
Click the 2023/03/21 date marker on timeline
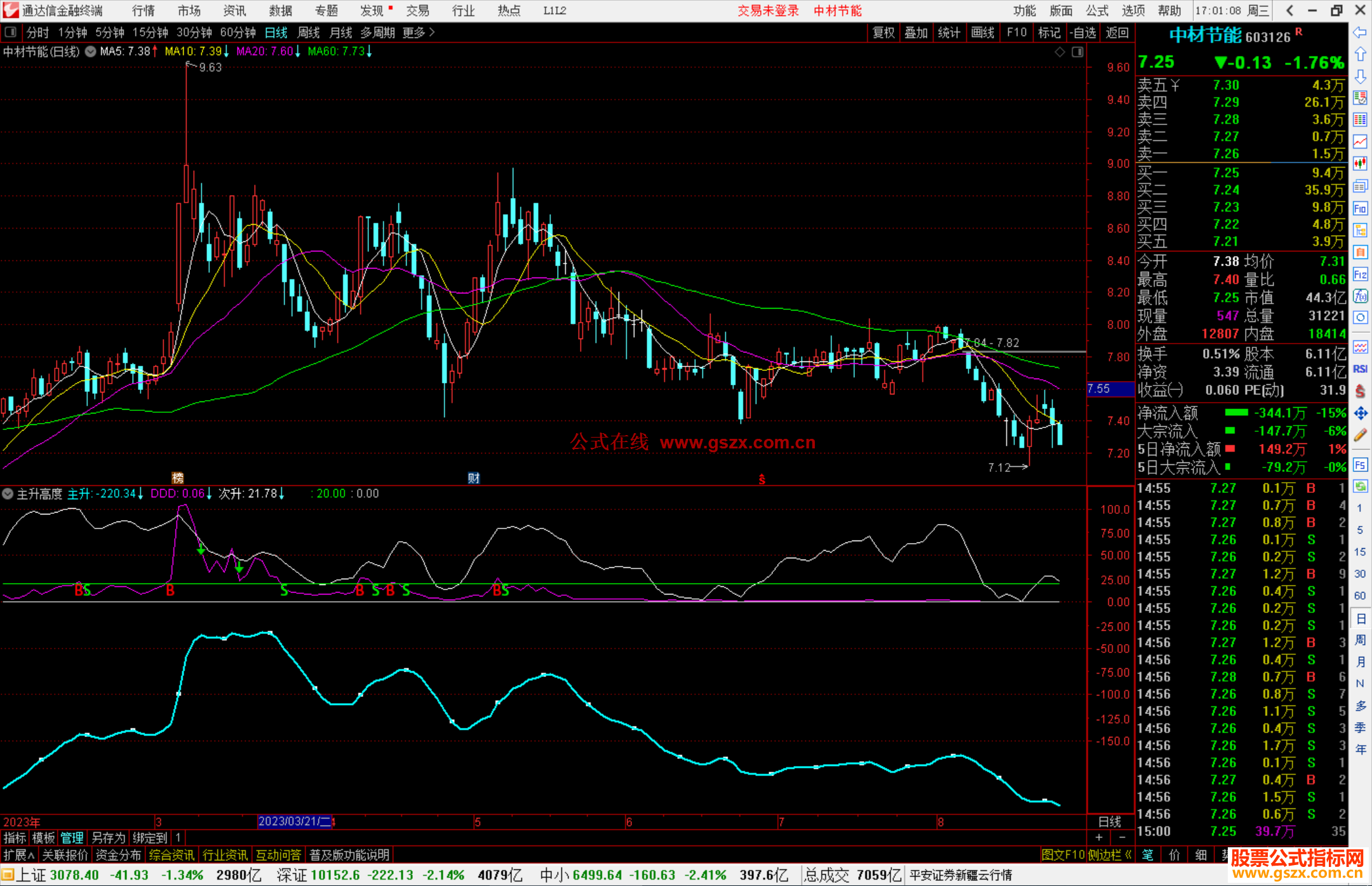(295, 821)
